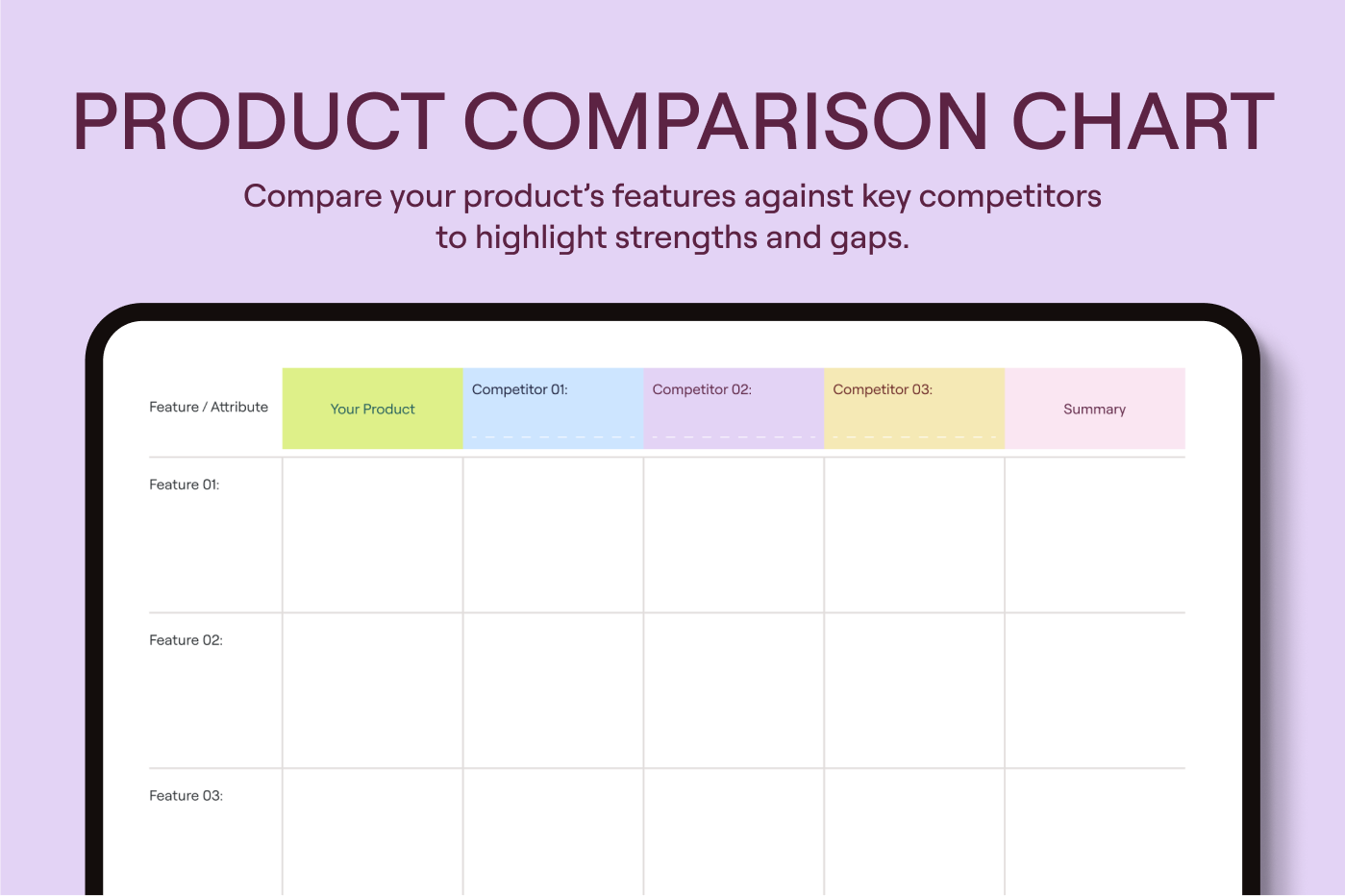Click the Feature 01 Summary cell
This screenshot has height=896, width=1345.
[1094, 535]
